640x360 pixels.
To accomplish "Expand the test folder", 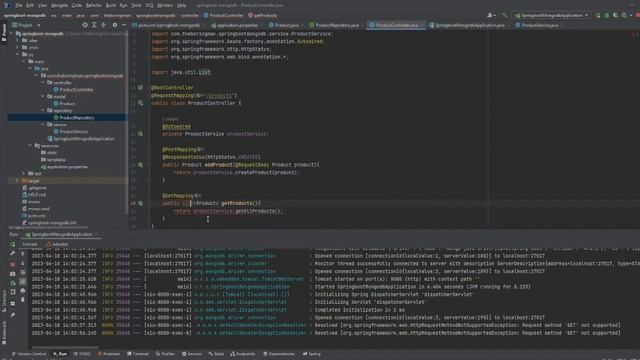I will coord(24,173).
